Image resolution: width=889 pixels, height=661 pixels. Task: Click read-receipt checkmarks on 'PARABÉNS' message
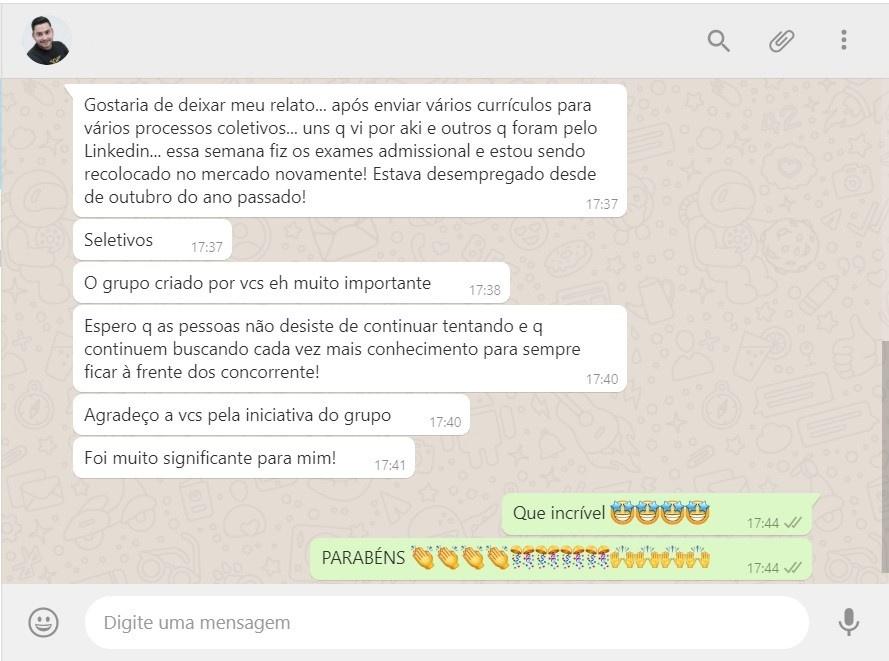point(793,567)
